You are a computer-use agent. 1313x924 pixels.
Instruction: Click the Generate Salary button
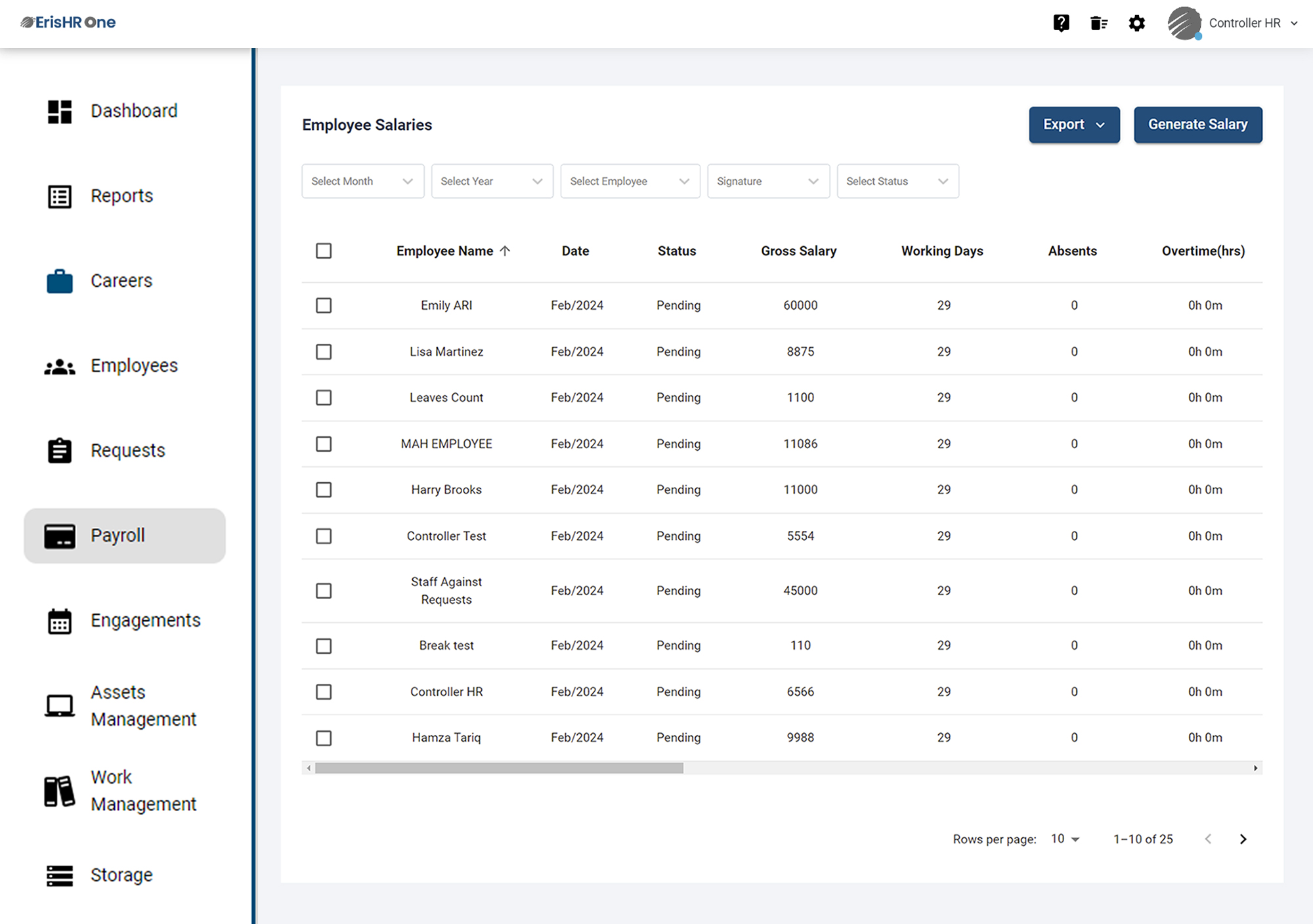[x=1197, y=124]
